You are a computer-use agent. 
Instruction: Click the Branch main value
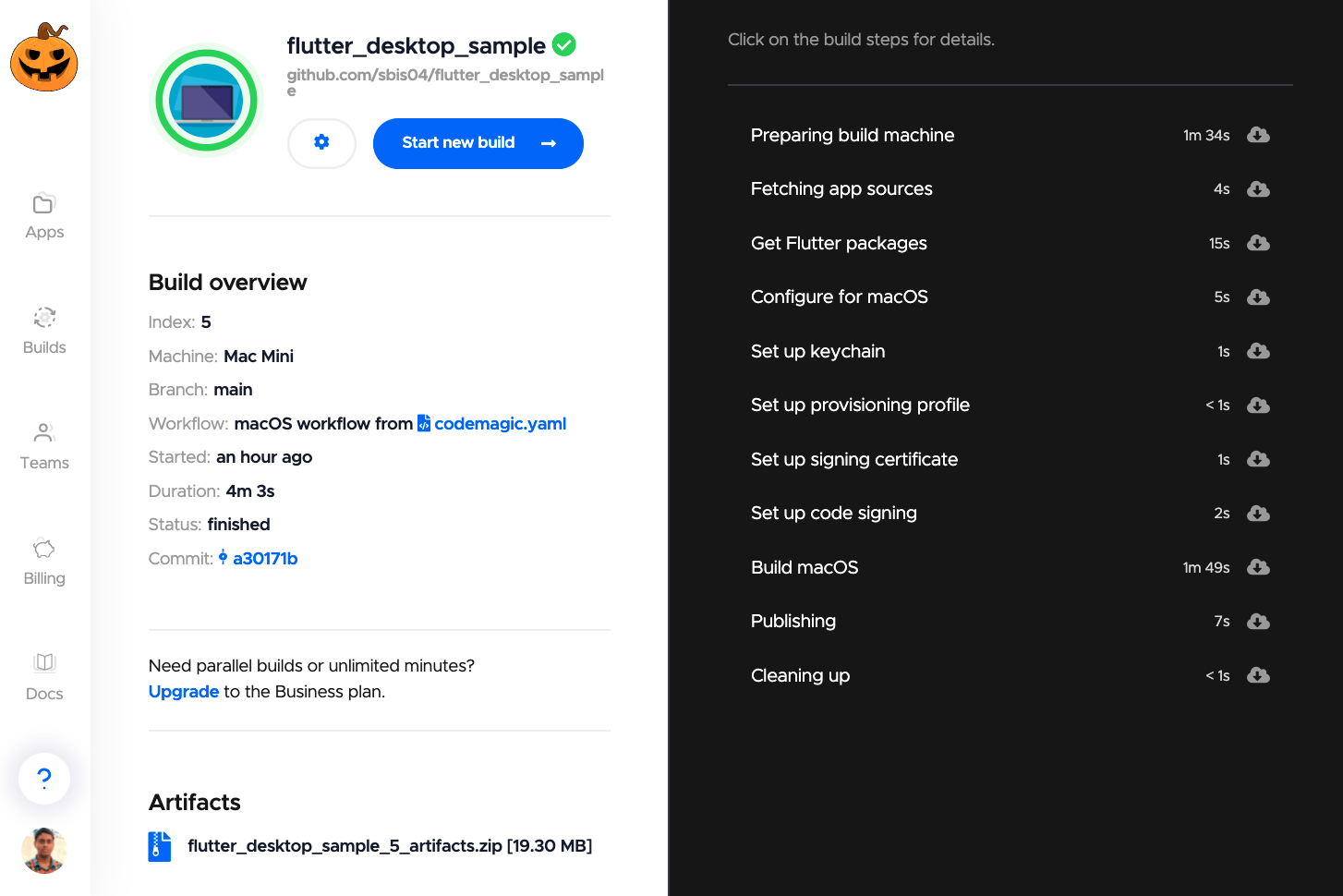coord(233,390)
